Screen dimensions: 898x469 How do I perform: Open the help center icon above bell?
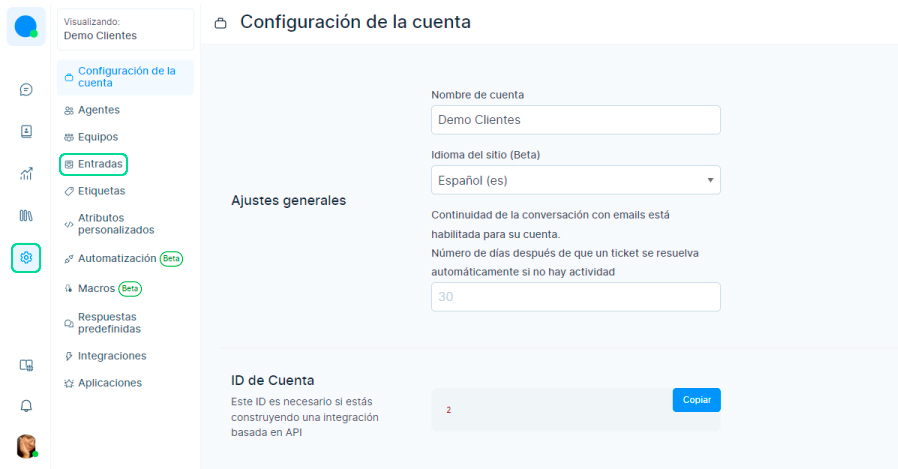coord(26,365)
